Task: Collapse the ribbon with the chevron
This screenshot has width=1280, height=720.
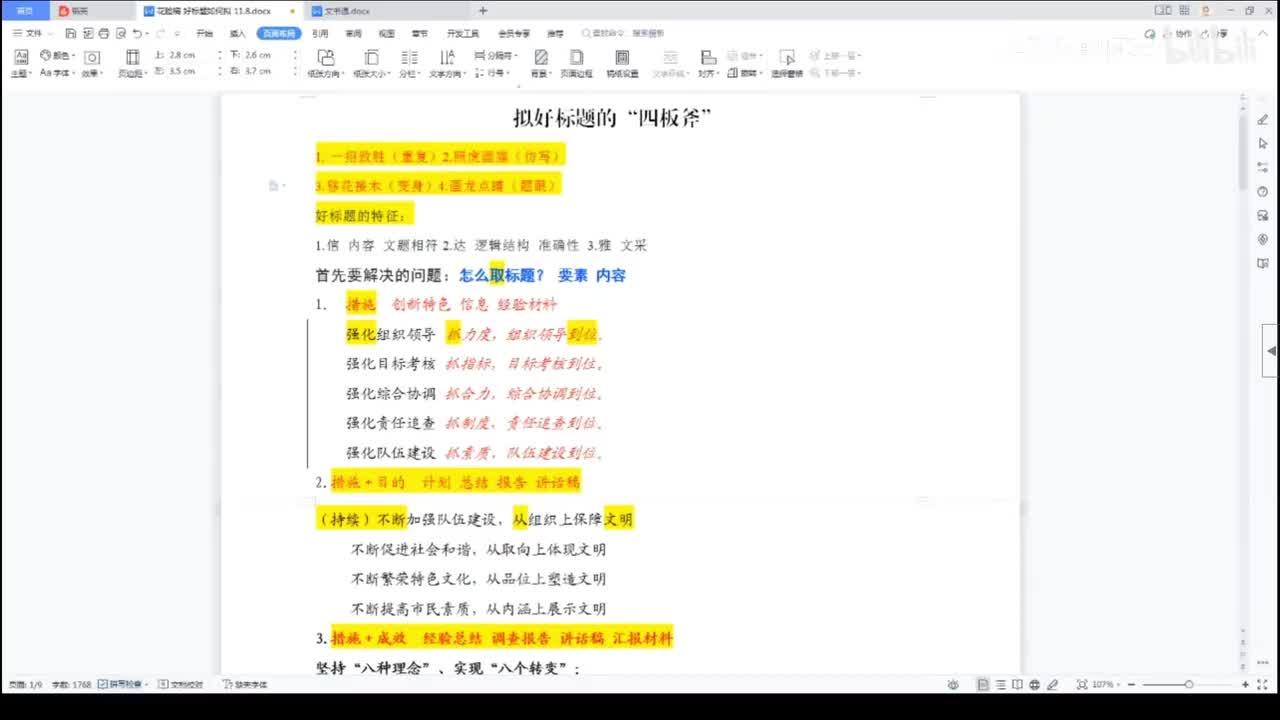Action: (x=1265, y=33)
